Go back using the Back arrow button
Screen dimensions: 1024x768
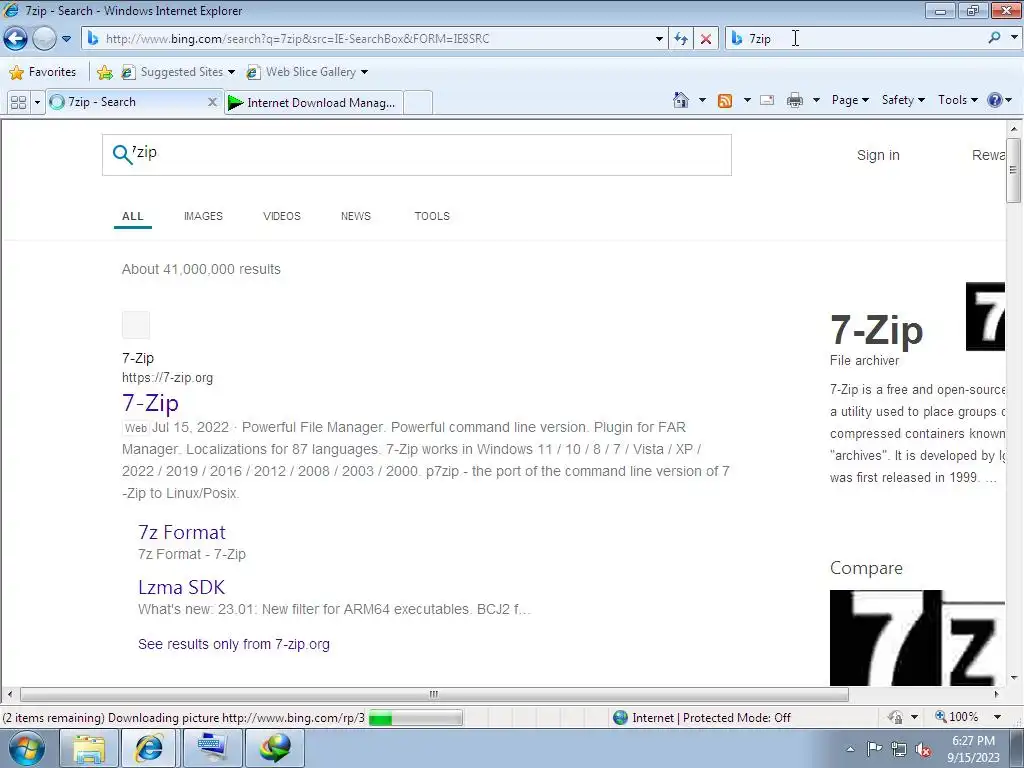click(x=16, y=39)
